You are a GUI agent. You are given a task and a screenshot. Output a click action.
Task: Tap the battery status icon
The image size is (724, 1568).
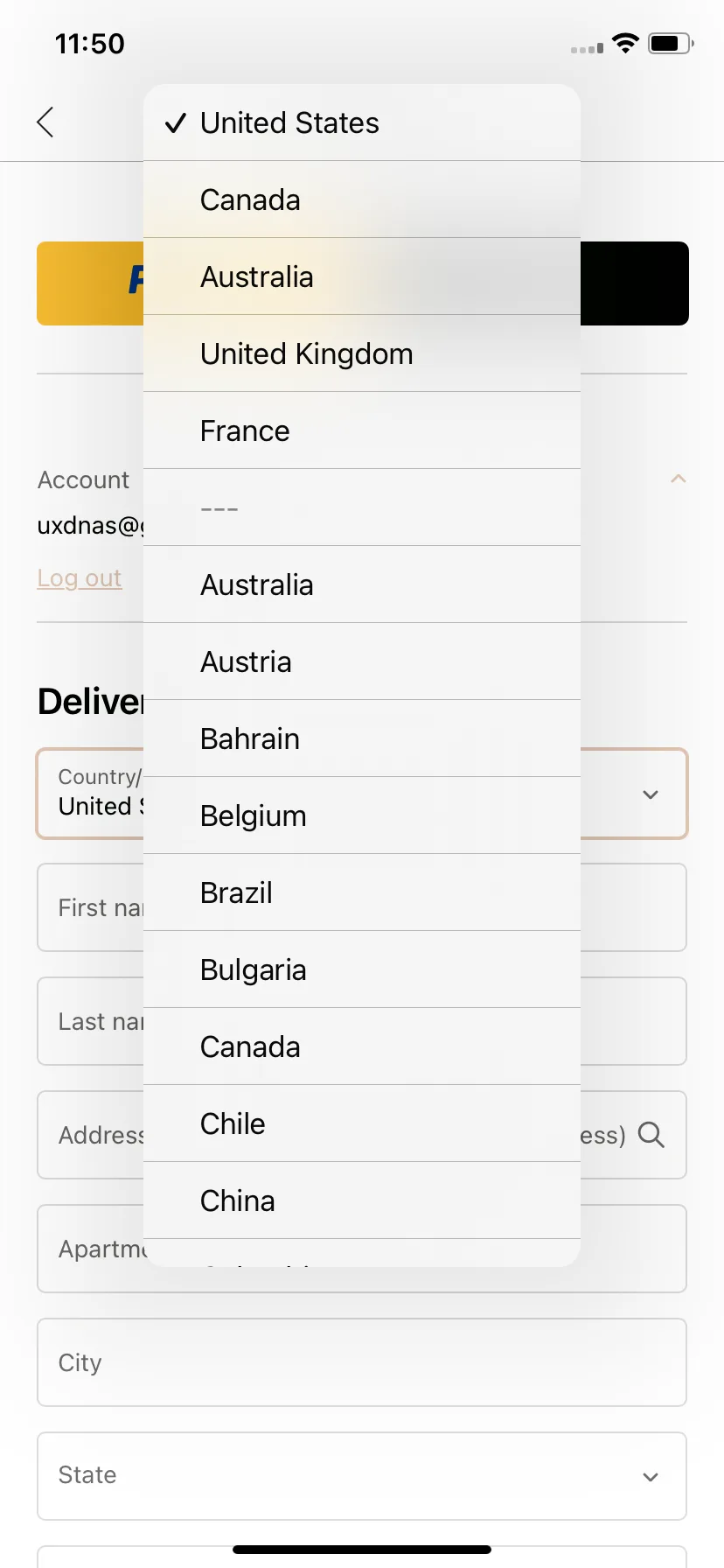(x=671, y=44)
